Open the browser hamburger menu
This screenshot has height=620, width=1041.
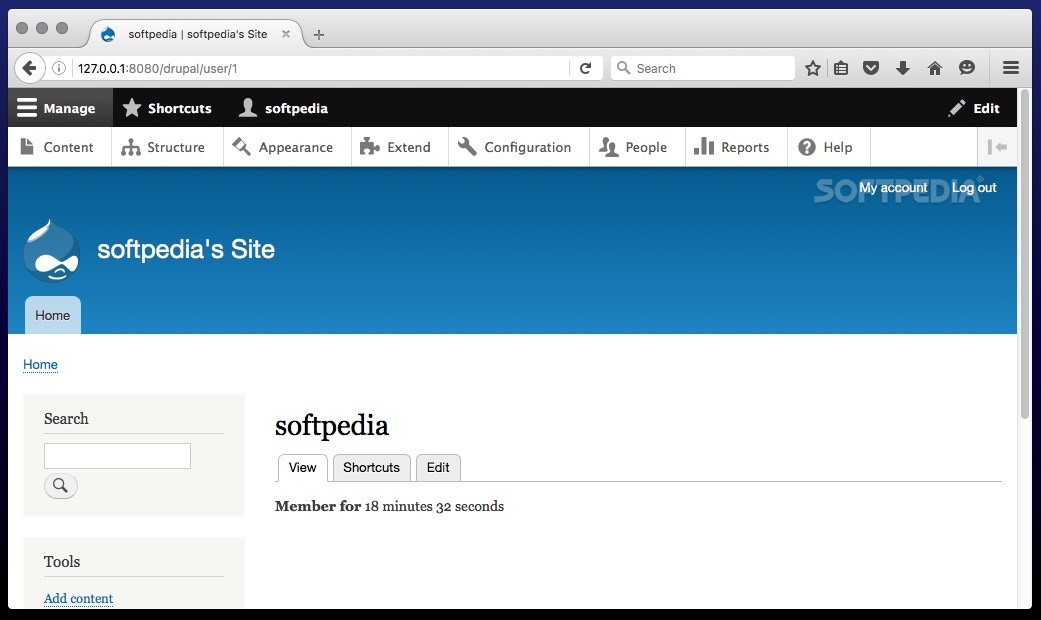[1010, 68]
